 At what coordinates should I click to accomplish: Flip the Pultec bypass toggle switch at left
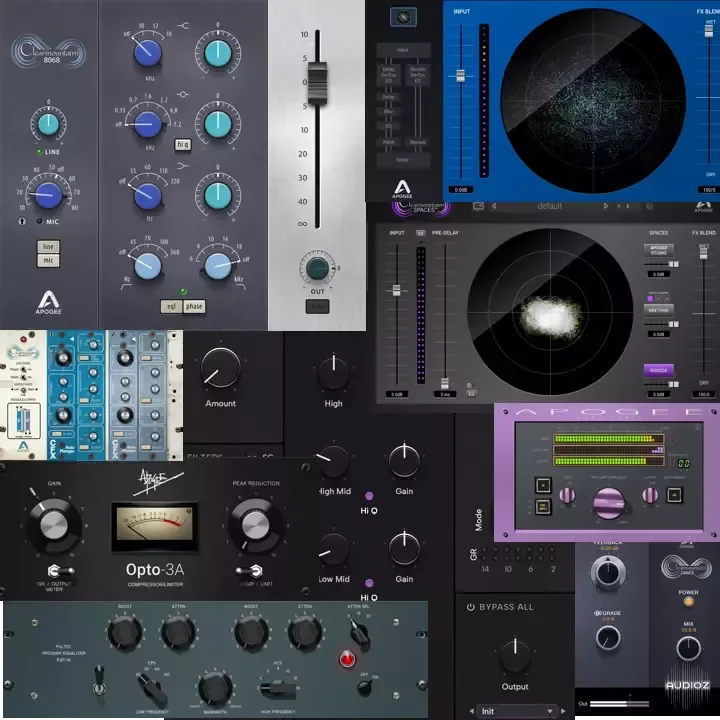coord(99,681)
